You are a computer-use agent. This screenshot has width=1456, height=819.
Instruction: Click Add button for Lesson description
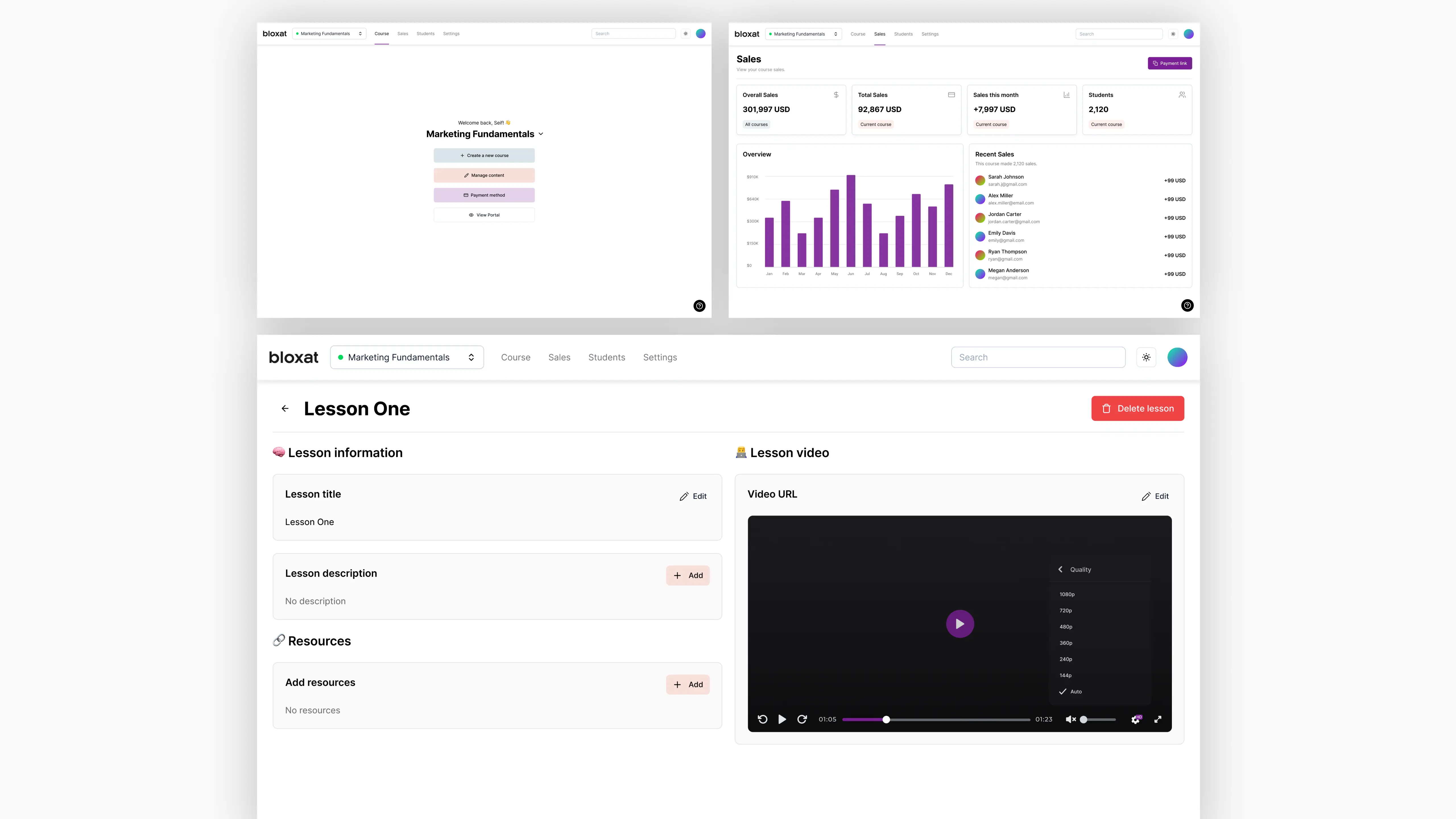coord(688,575)
